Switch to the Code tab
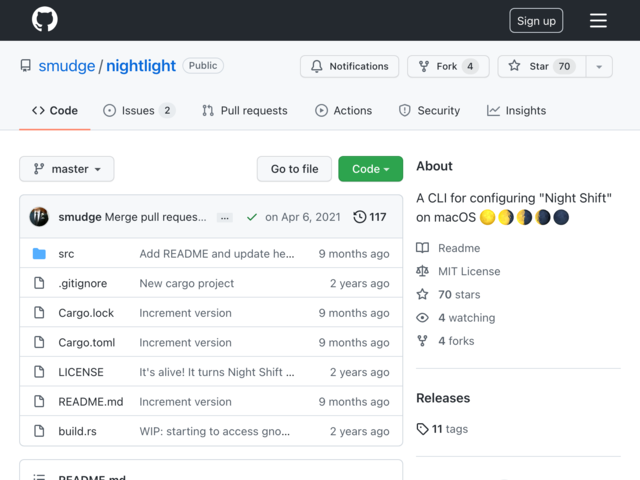 coord(55,111)
